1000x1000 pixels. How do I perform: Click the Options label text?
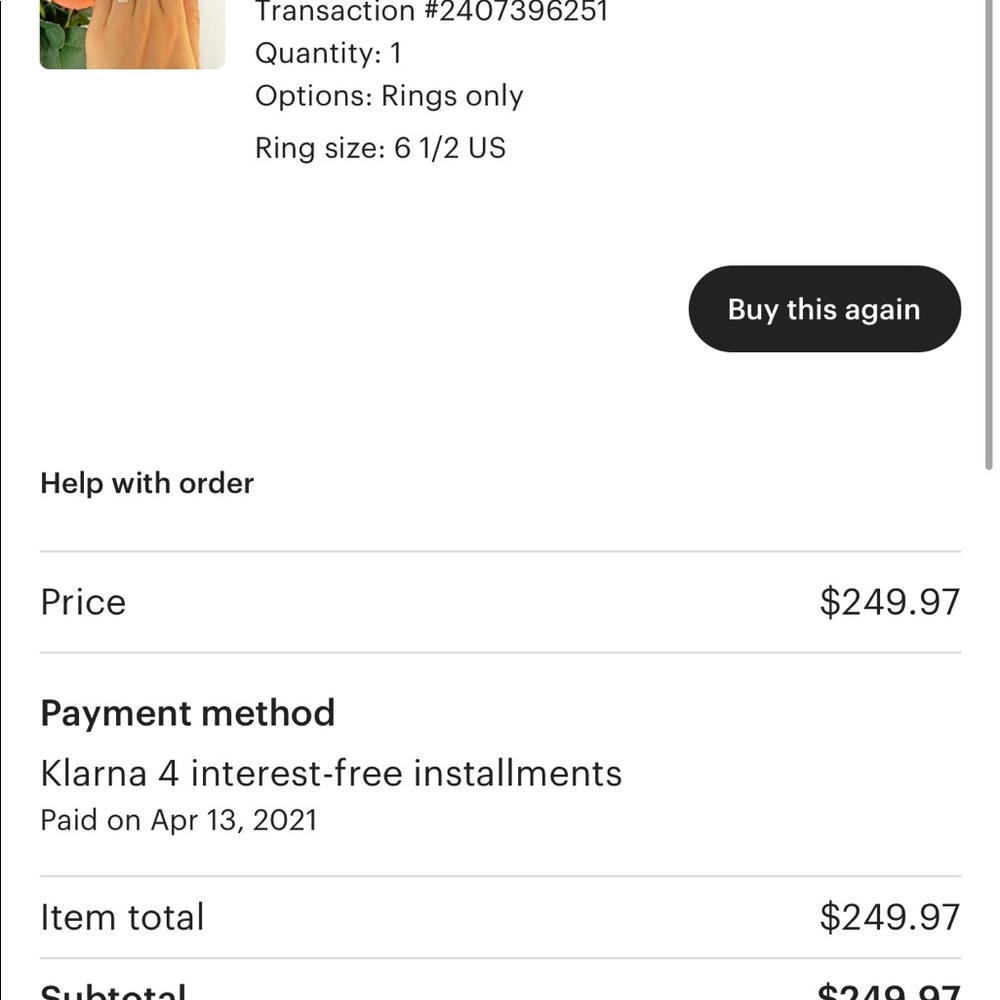[312, 96]
